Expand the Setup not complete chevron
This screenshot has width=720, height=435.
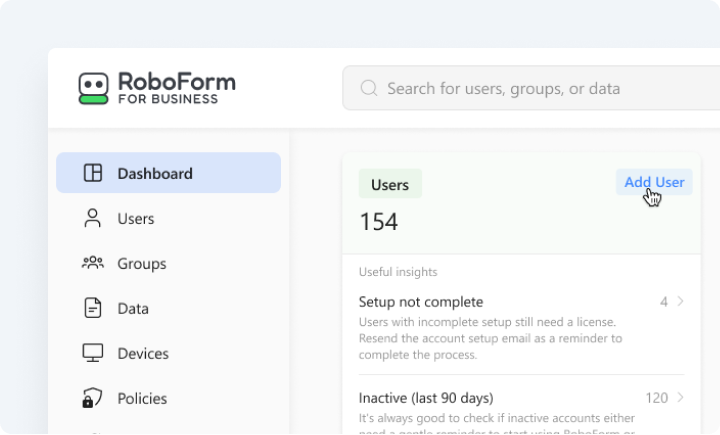coord(681,301)
